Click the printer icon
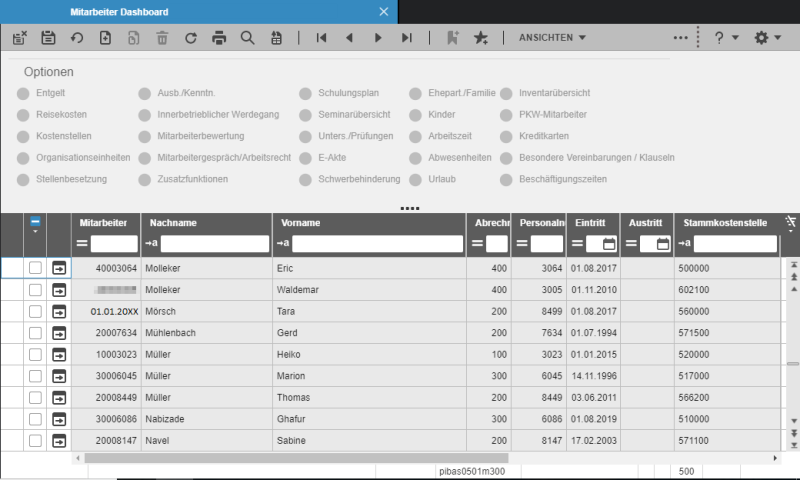The width and height of the screenshot is (800, 480). (x=219, y=38)
